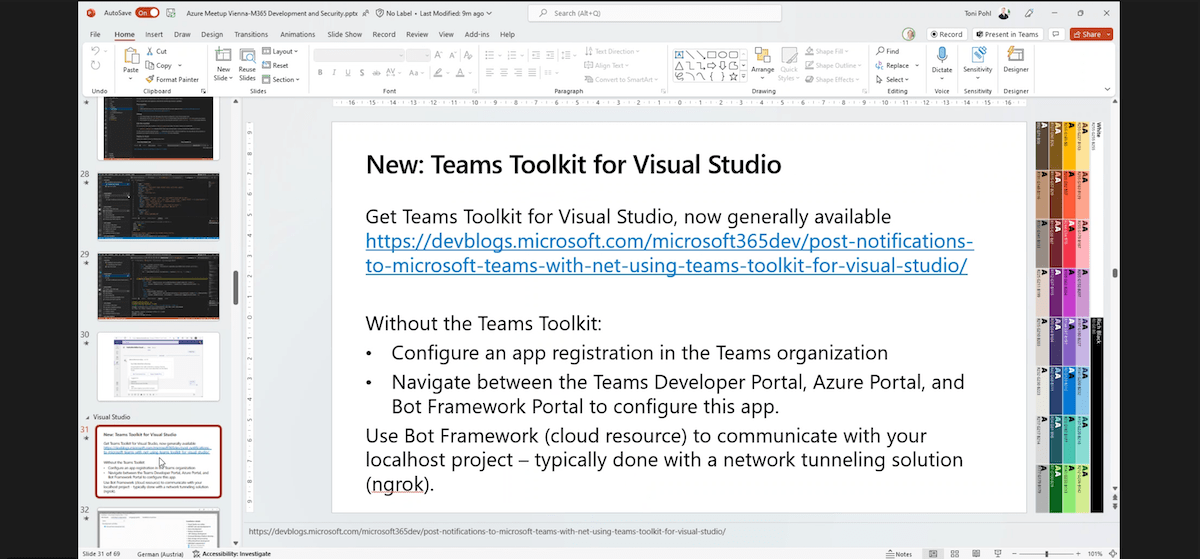Image resolution: width=1200 pixels, height=559 pixels.
Task: Click the Reuse Slides icon
Action: coord(246,58)
